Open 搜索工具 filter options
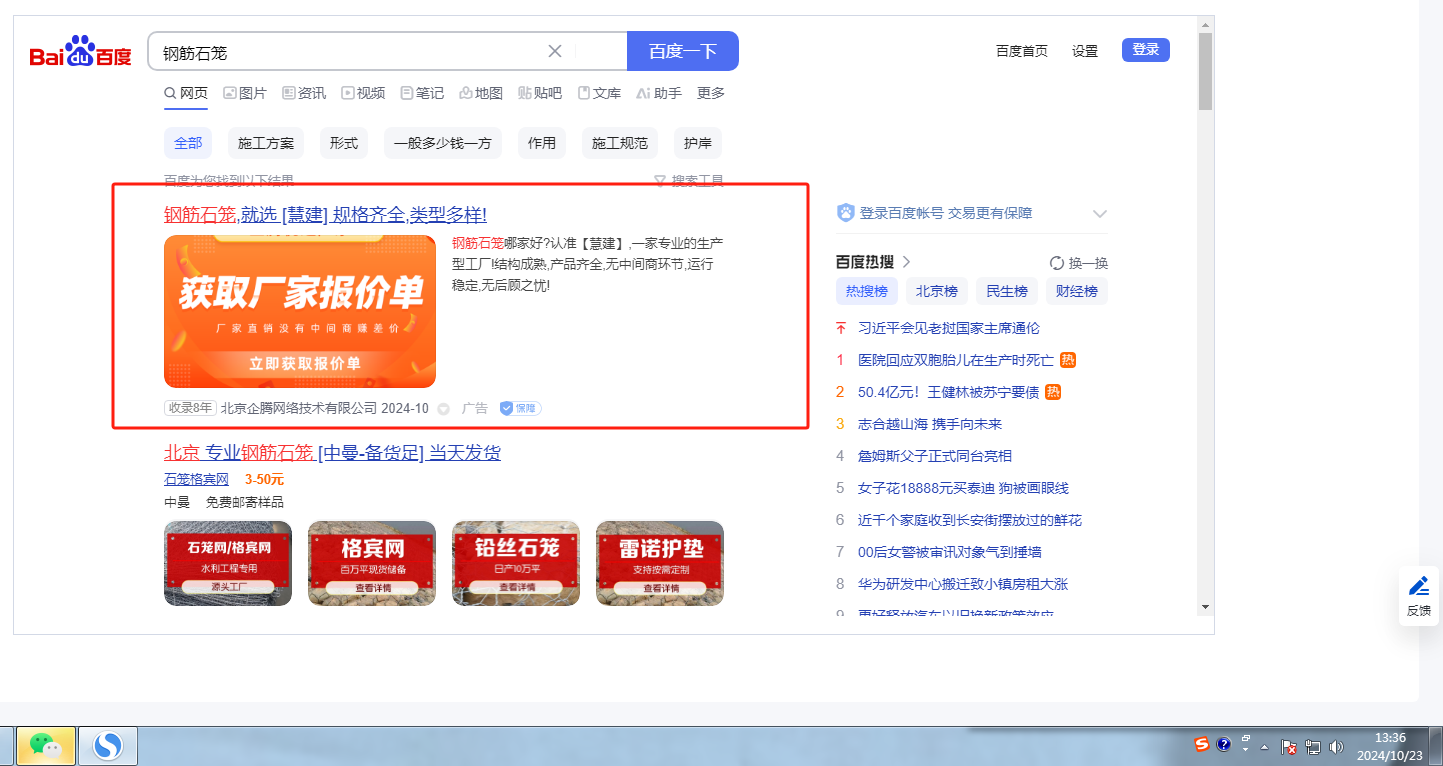Viewport: 1443px width, 766px height. (x=689, y=181)
